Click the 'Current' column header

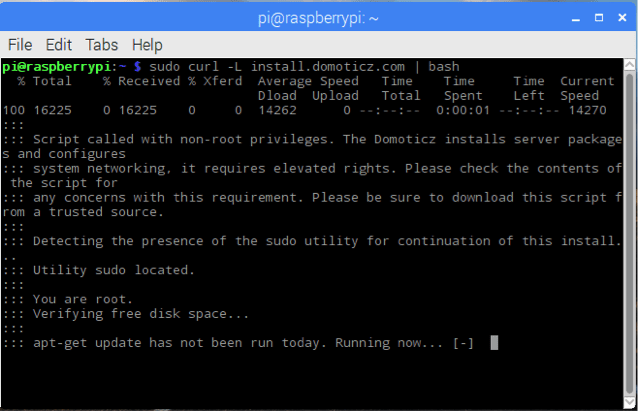[x=587, y=81]
